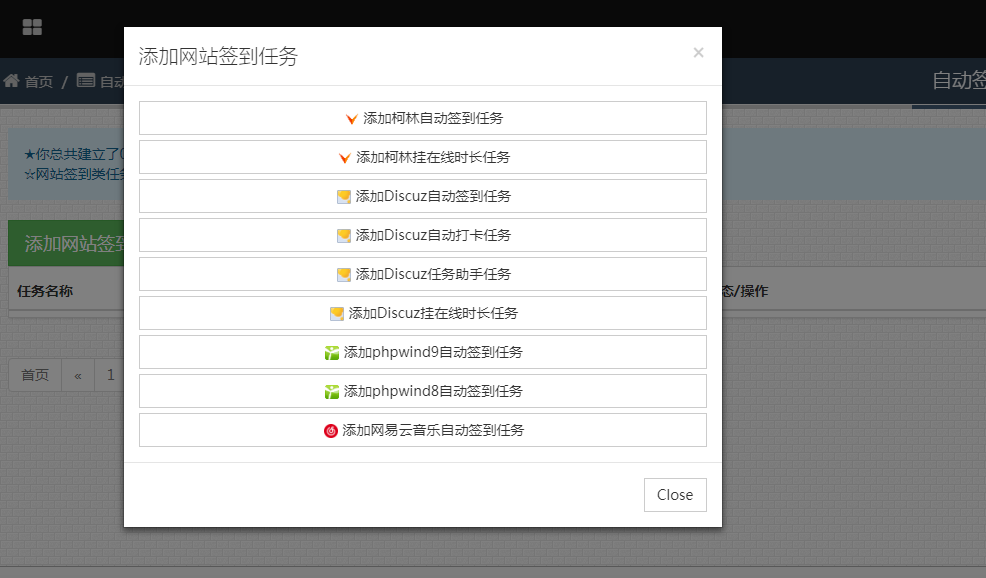Click the Discuz icon beside 添加Discuz自动签到任务
This screenshot has width=986, height=578.
pos(344,197)
